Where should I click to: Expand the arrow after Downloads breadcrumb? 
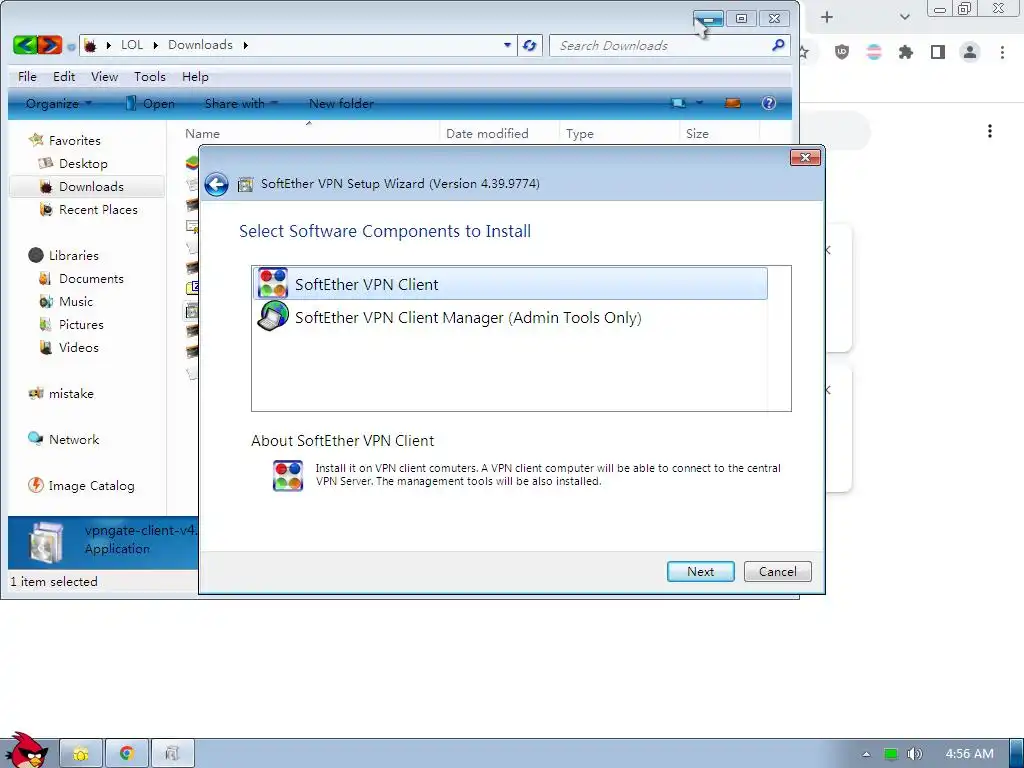246,45
